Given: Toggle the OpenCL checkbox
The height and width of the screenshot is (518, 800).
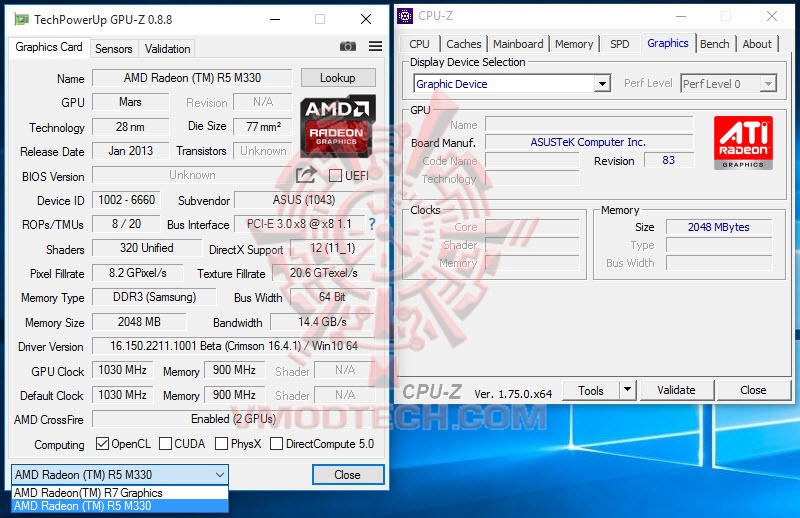Looking at the screenshot, I should tap(103, 443).
